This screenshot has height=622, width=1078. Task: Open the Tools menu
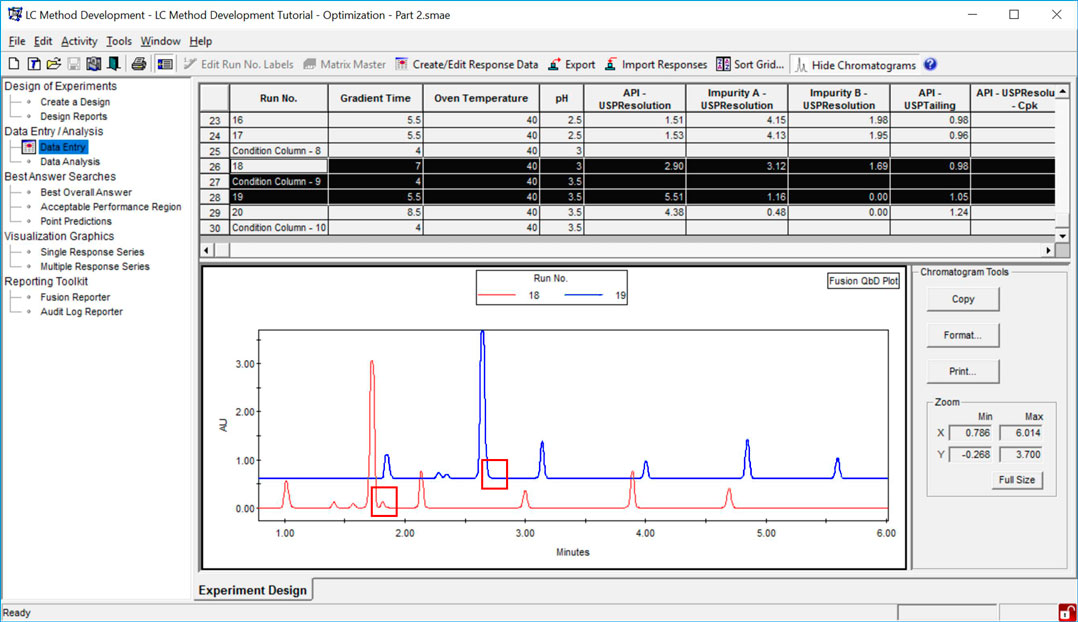click(119, 41)
